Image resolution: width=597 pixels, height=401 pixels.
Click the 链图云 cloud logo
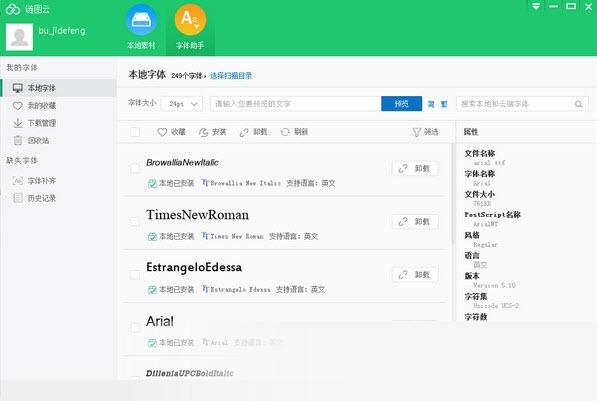pyautogui.click(x=13, y=9)
